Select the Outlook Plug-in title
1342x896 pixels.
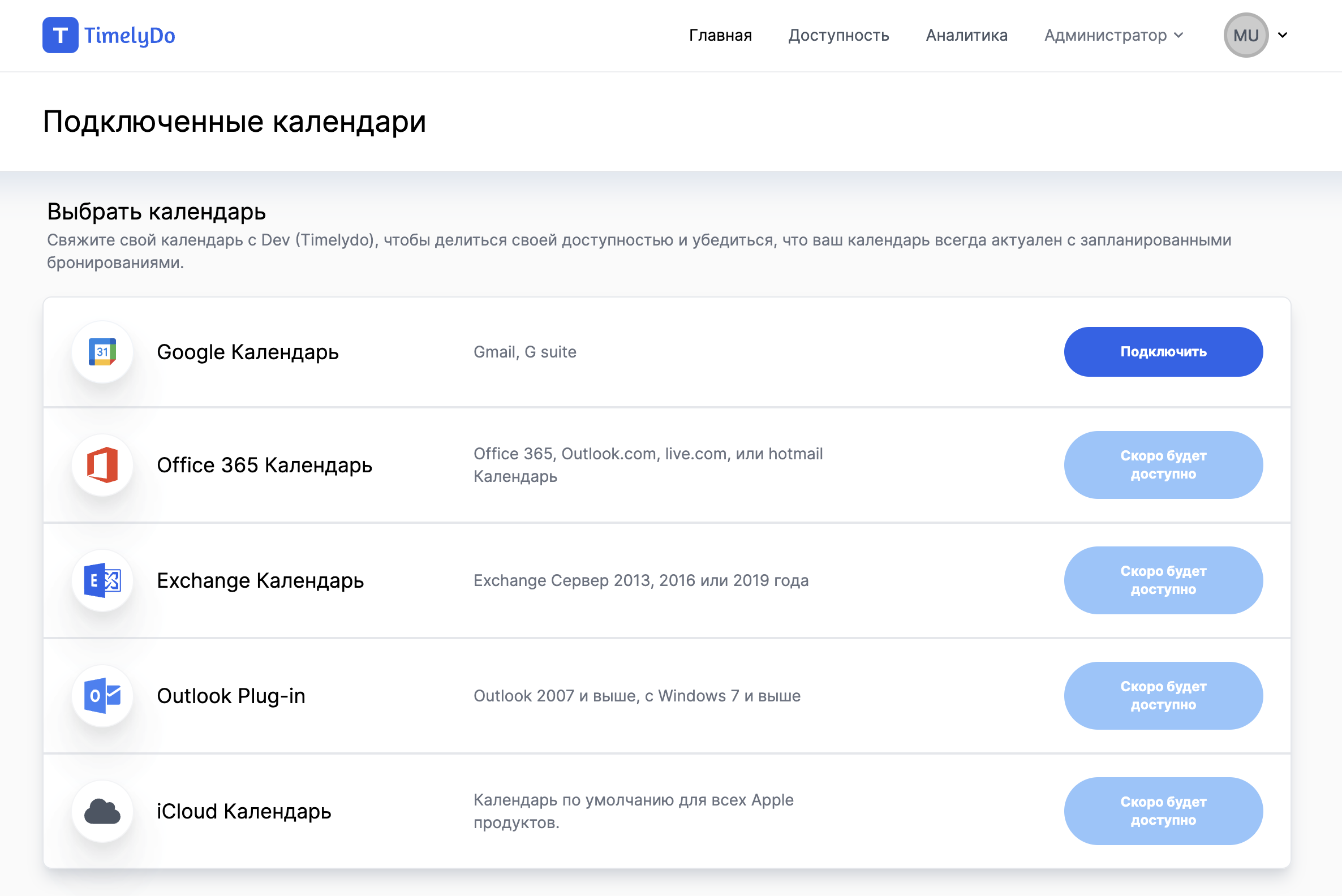click(231, 696)
